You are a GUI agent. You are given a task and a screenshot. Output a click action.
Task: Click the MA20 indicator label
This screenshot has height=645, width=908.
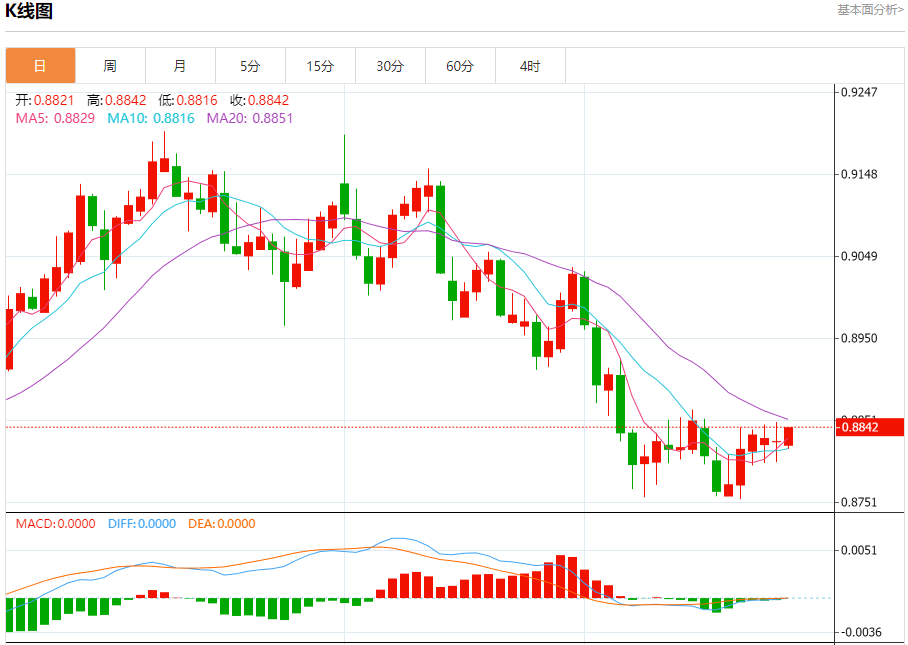point(250,118)
